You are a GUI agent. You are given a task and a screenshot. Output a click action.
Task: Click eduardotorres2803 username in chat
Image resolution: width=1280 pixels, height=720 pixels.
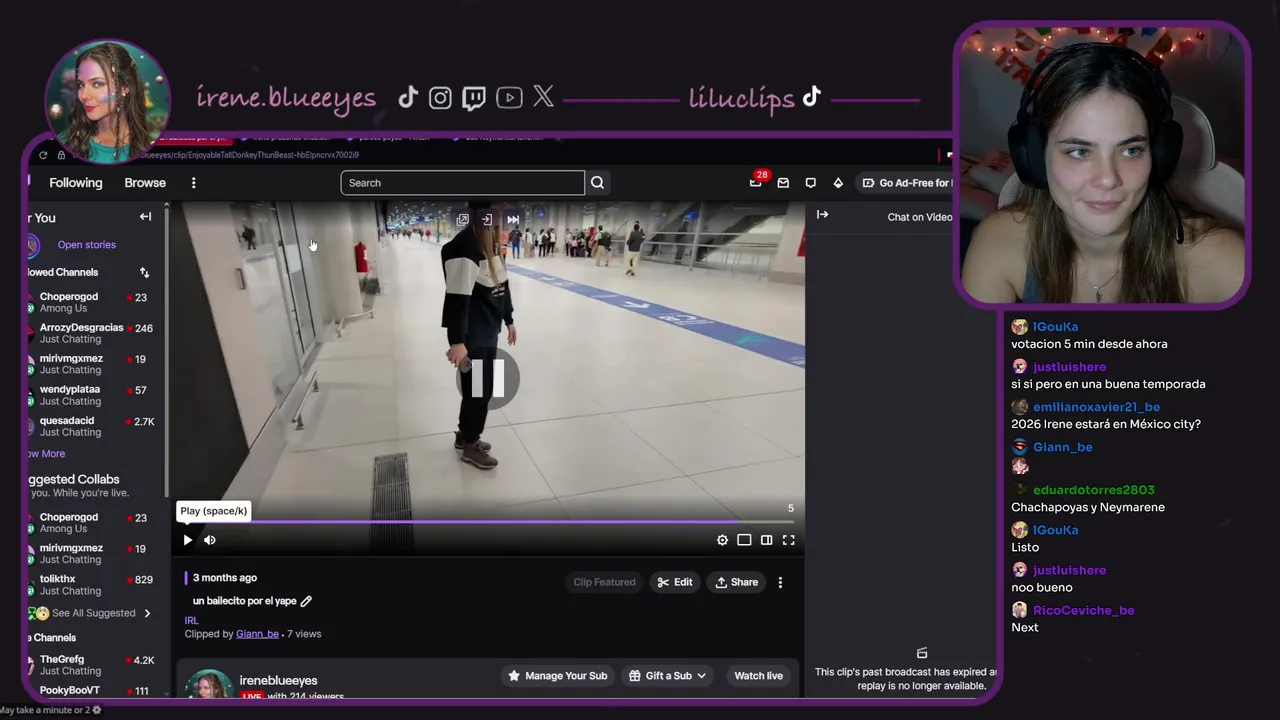pos(1093,490)
